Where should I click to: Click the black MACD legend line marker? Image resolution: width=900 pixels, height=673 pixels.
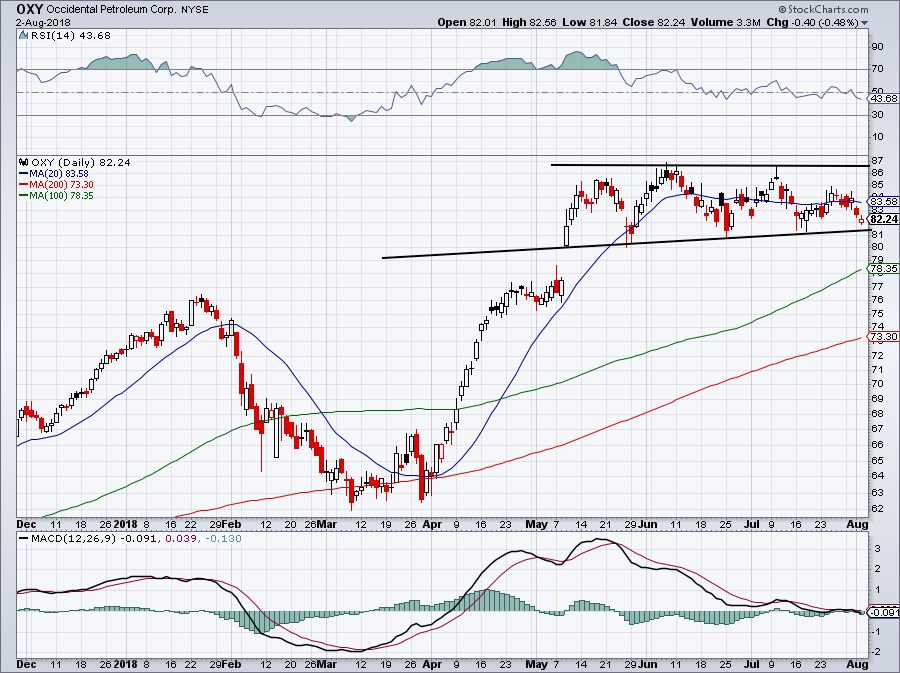[x=24, y=539]
